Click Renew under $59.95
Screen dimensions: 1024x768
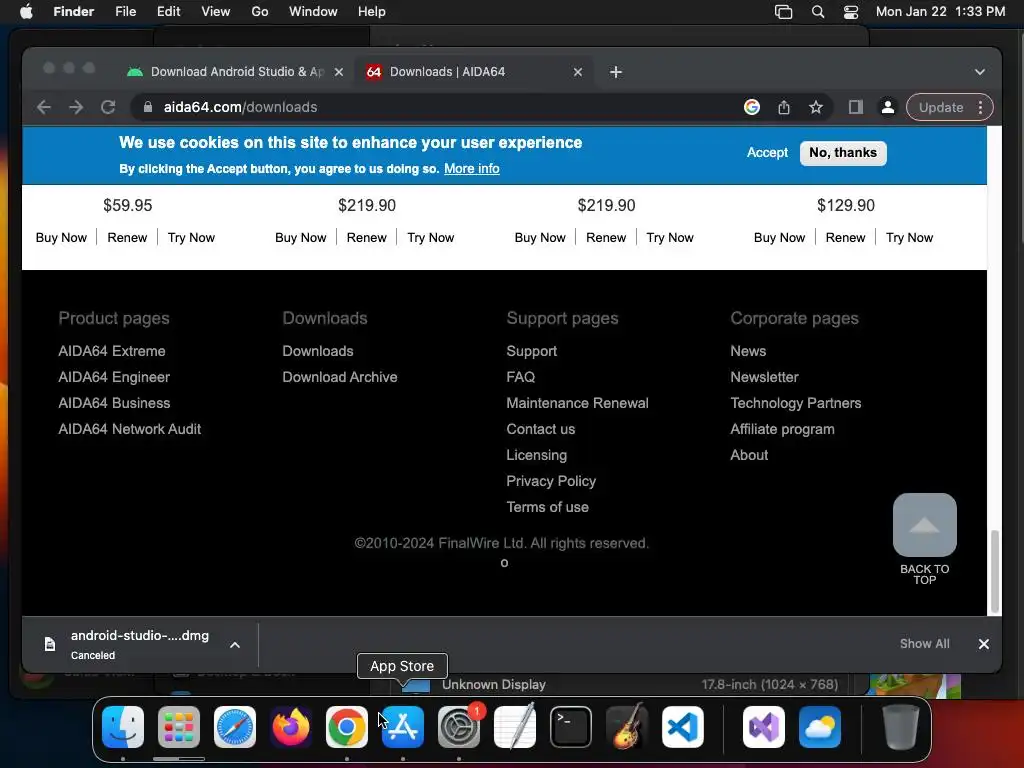click(127, 238)
